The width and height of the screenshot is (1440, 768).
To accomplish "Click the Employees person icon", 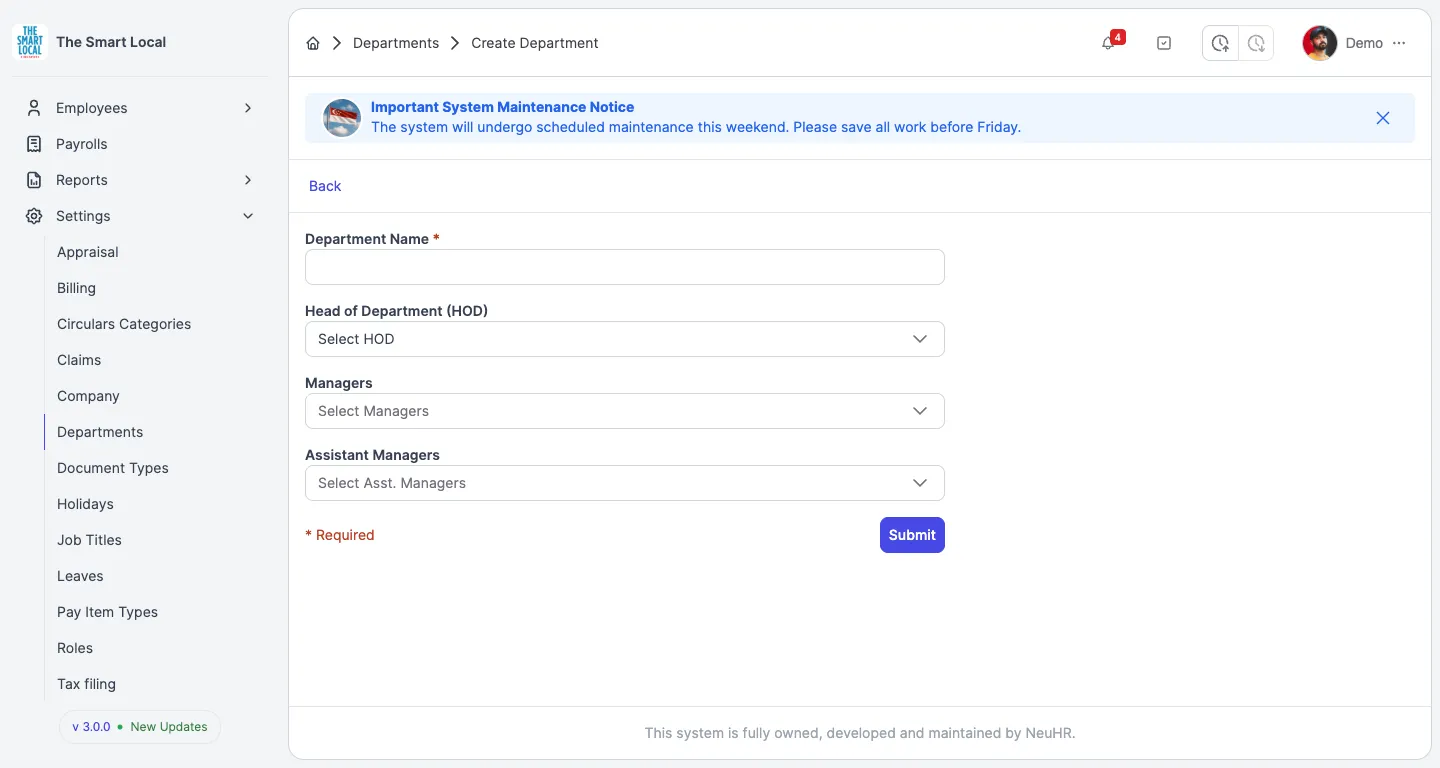I will [34, 108].
